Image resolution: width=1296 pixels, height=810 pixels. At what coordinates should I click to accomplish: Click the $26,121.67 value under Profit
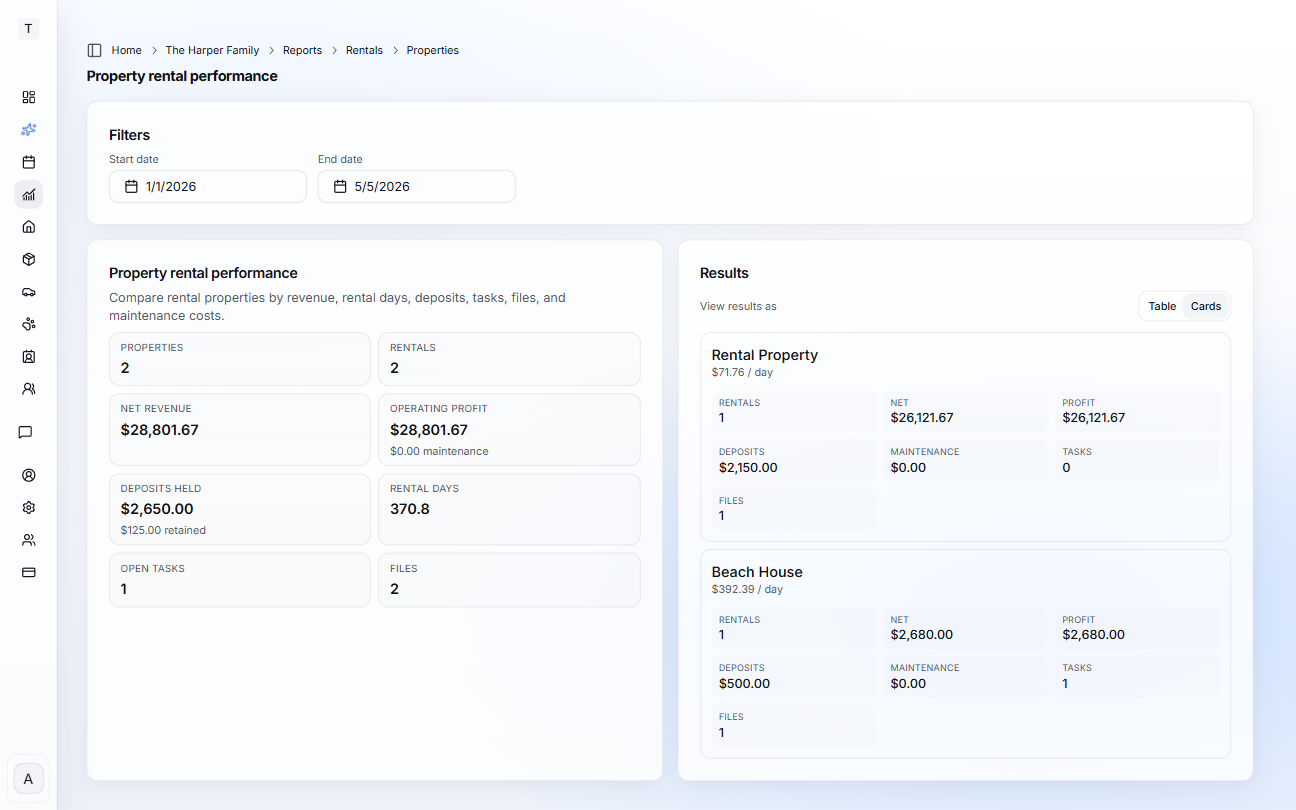coord(1094,418)
